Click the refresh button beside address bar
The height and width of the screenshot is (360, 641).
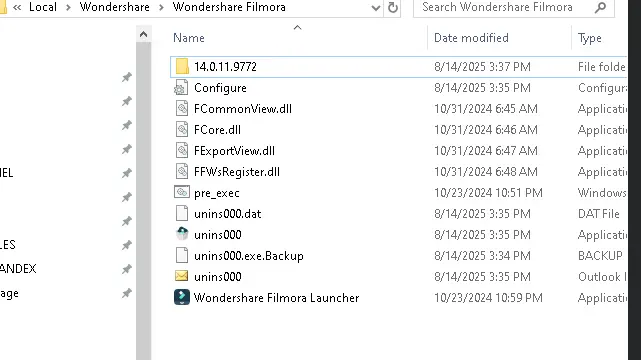[393, 7]
